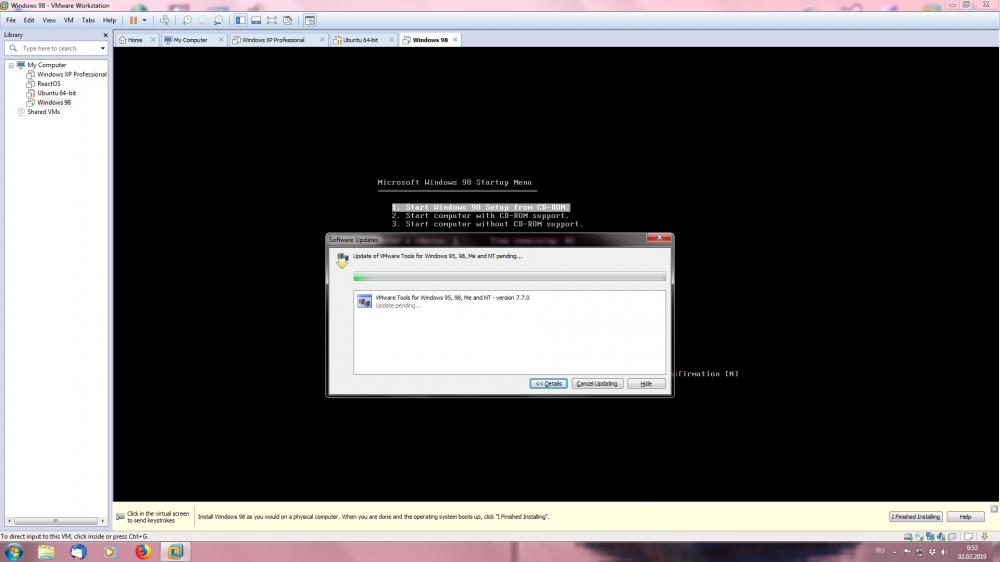Close the Library panel

click(105, 35)
